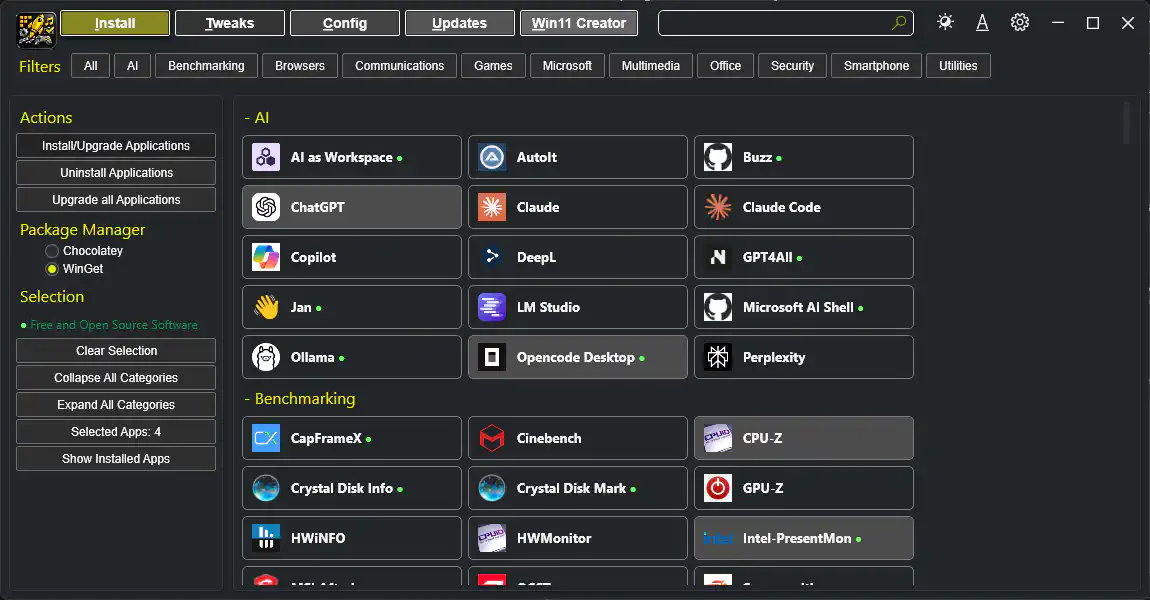Image resolution: width=1150 pixels, height=600 pixels.
Task: Collapse the AI category header
Action: pyautogui.click(x=257, y=117)
